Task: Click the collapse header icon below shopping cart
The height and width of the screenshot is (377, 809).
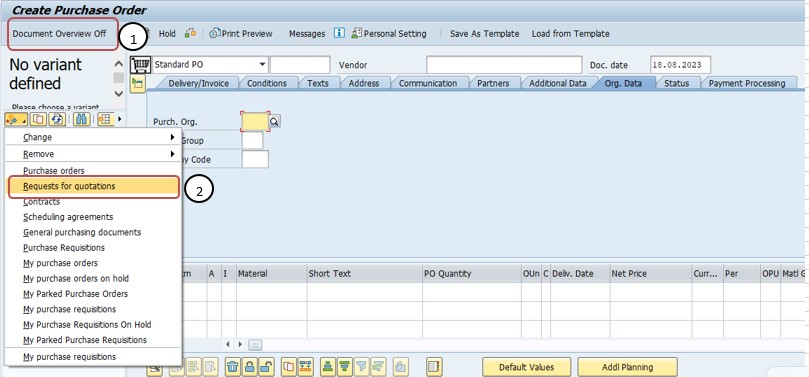Action: [x=138, y=84]
